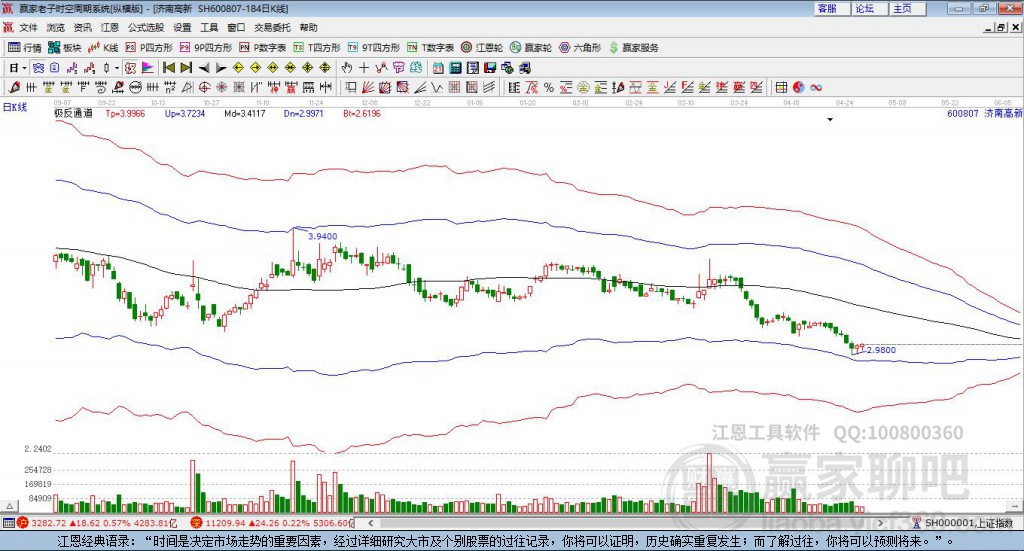1024x551 pixels.
Task: Select the percent % retracement tool
Action: click(x=549, y=87)
